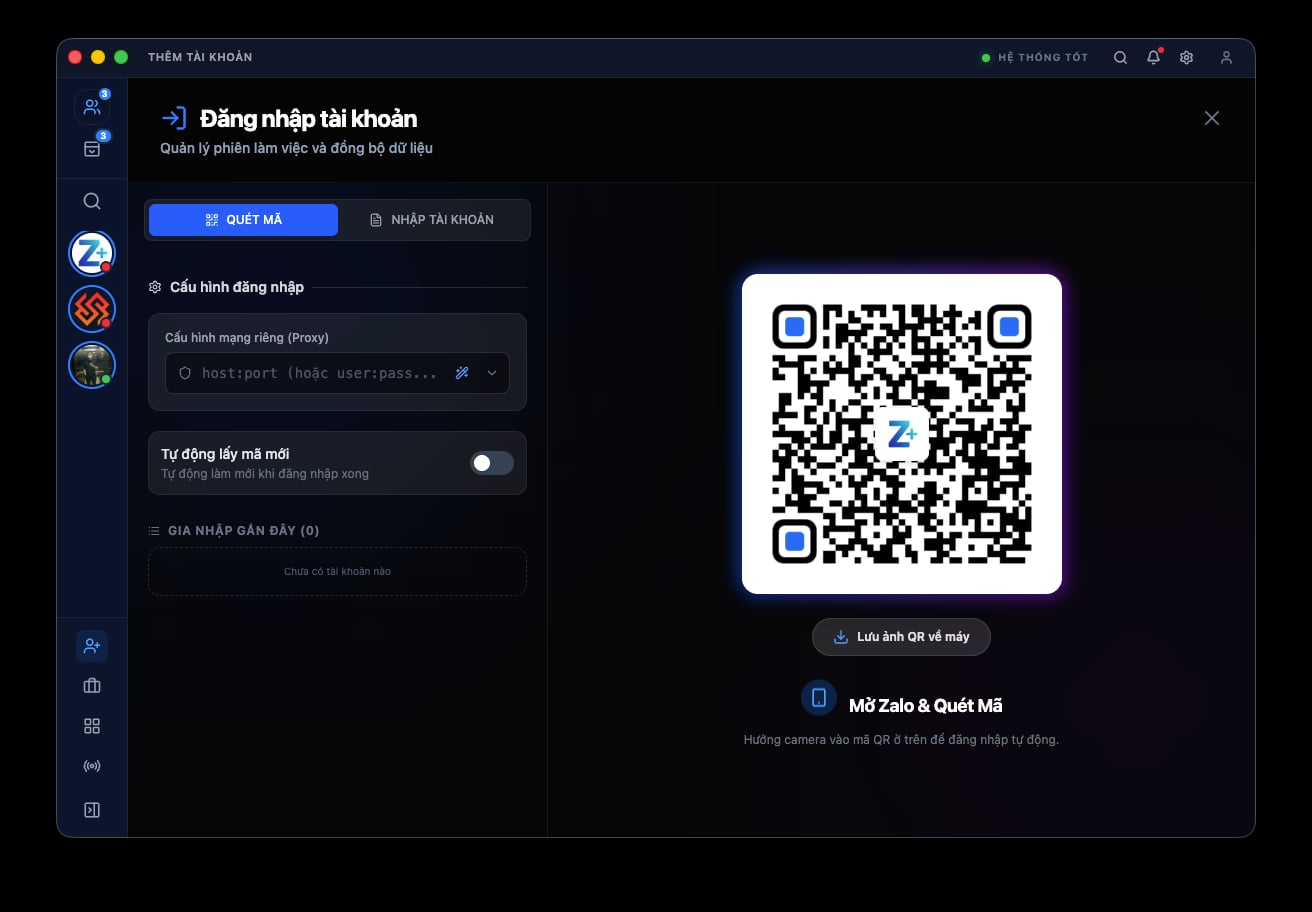1312x912 pixels.
Task: Click the broadcast icon in the sidebar
Action: [91, 765]
